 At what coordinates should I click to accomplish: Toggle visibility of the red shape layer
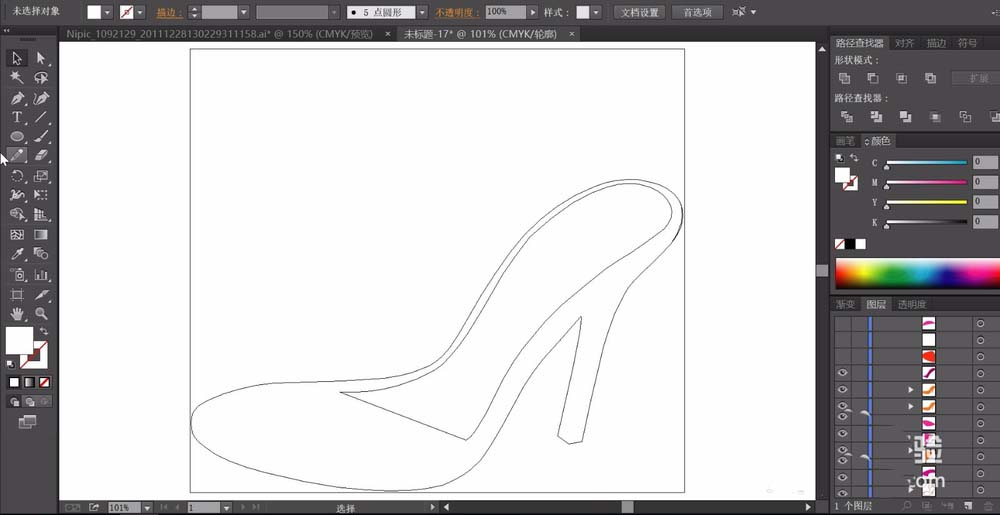(x=842, y=356)
